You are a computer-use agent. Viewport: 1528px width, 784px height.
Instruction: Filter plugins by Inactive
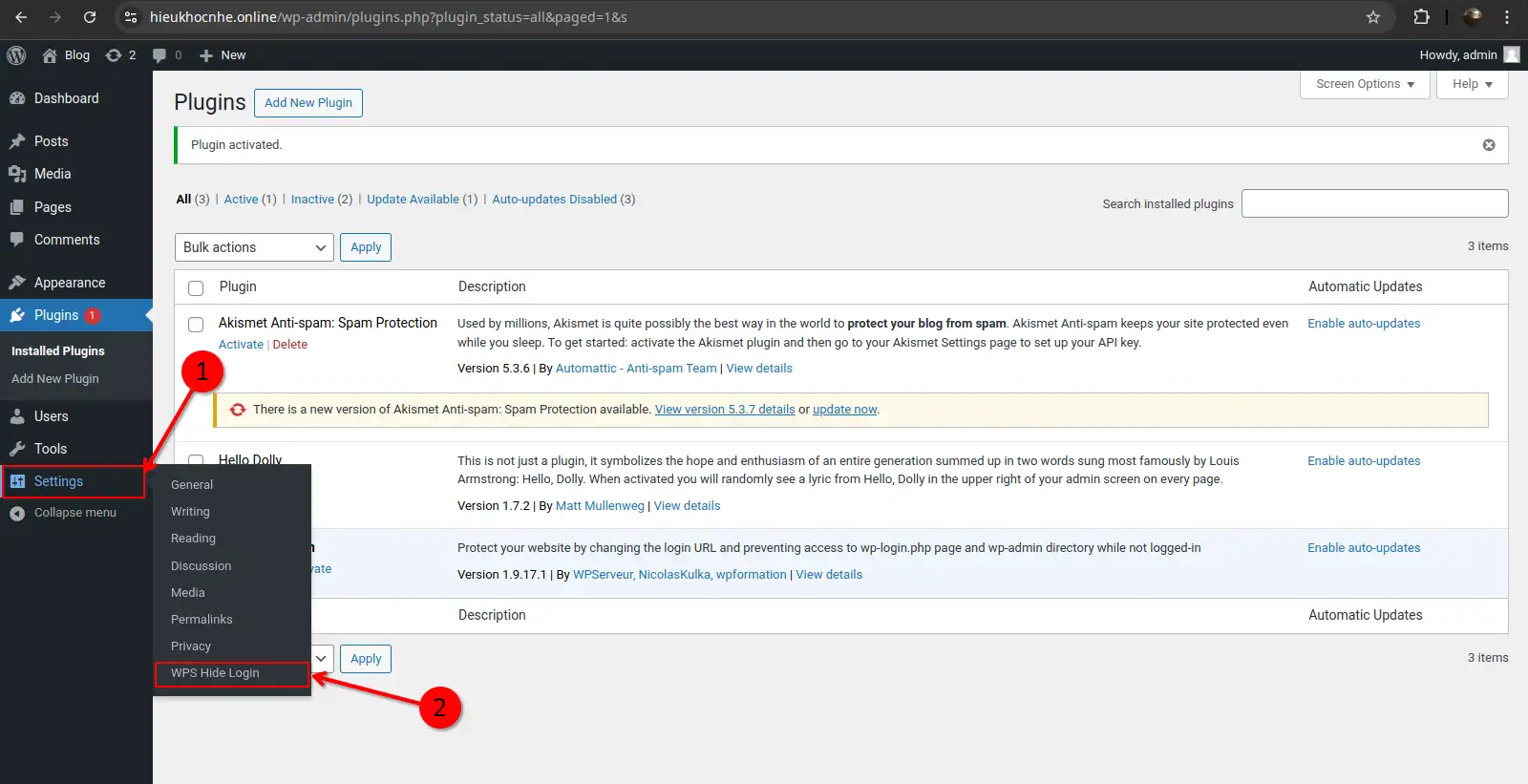[312, 200]
